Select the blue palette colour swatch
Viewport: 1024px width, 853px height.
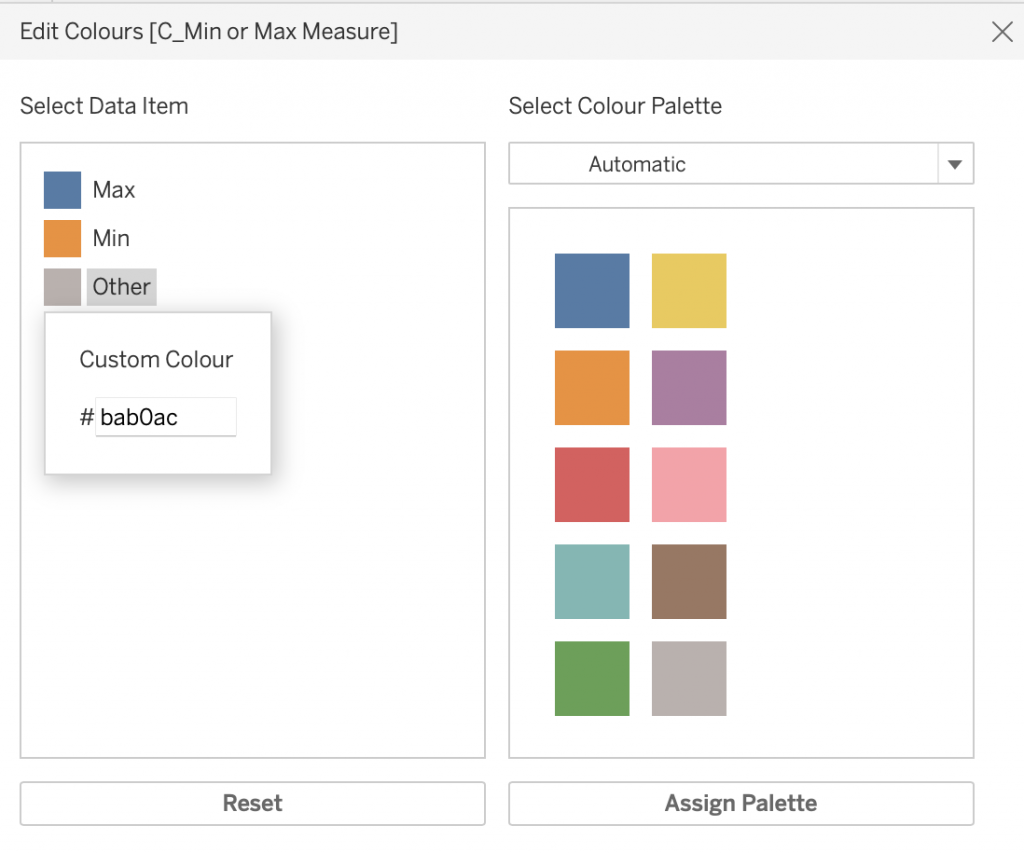point(592,291)
